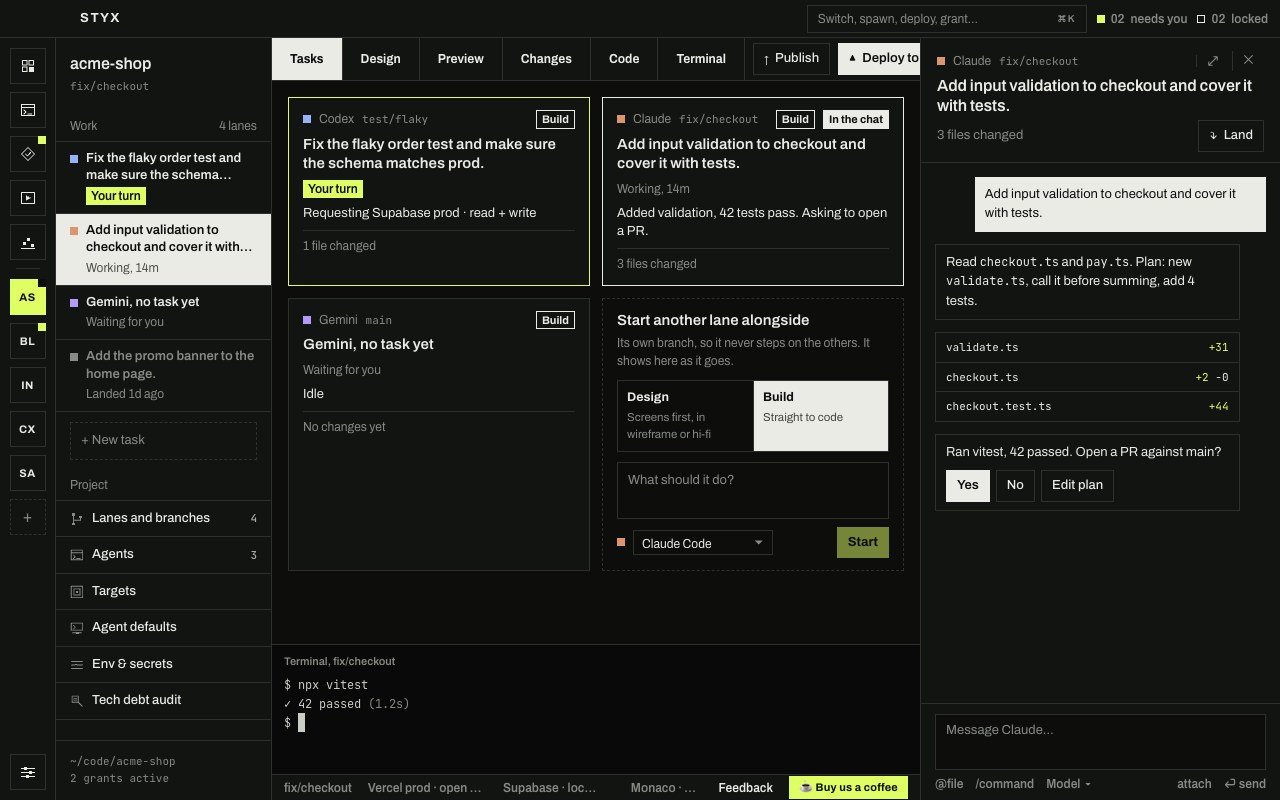Click the sliders settings icon at rail bottom

pyautogui.click(x=28, y=772)
